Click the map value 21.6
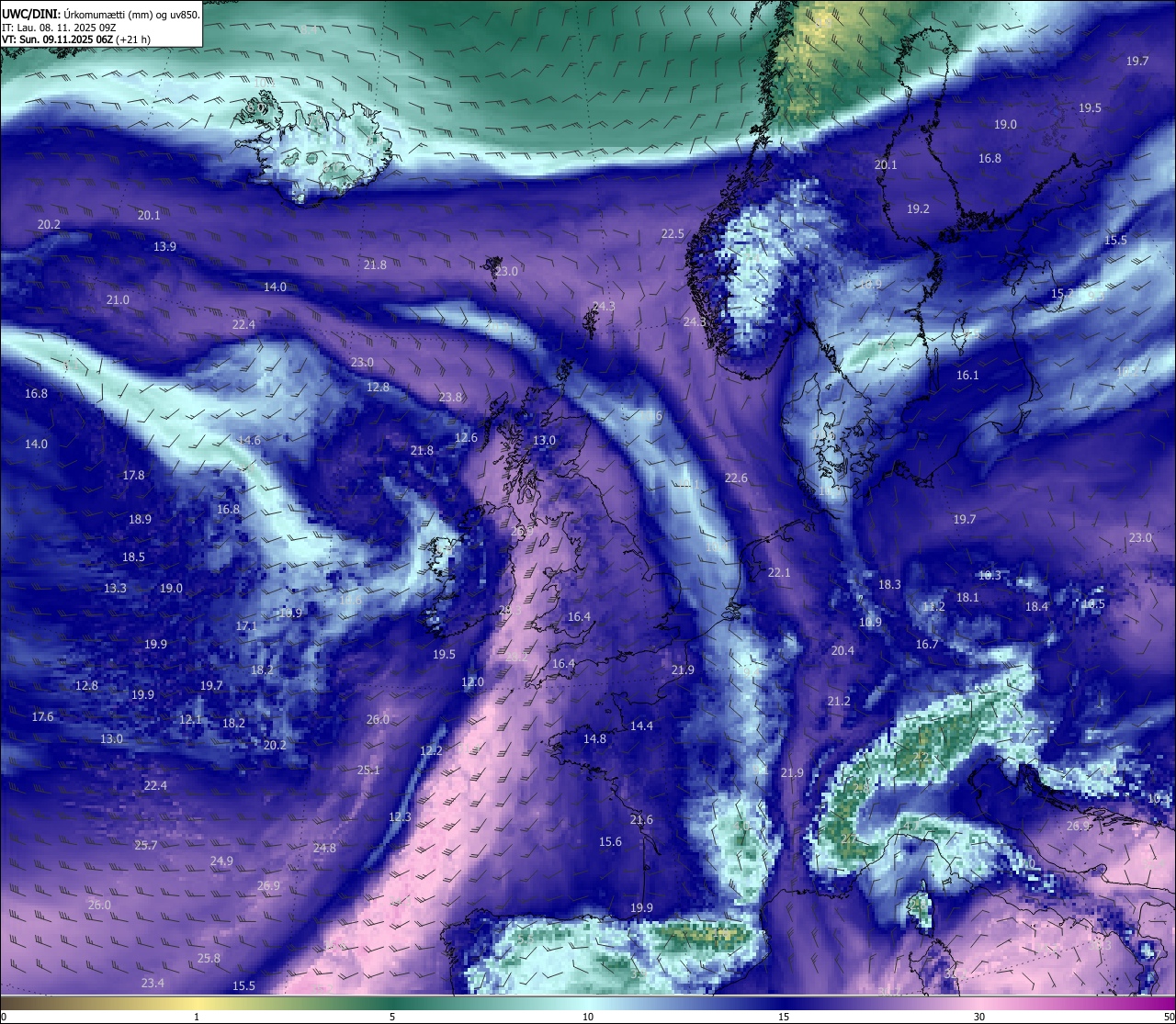Viewport: 1176px width, 1024px height. (x=641, y=819)
